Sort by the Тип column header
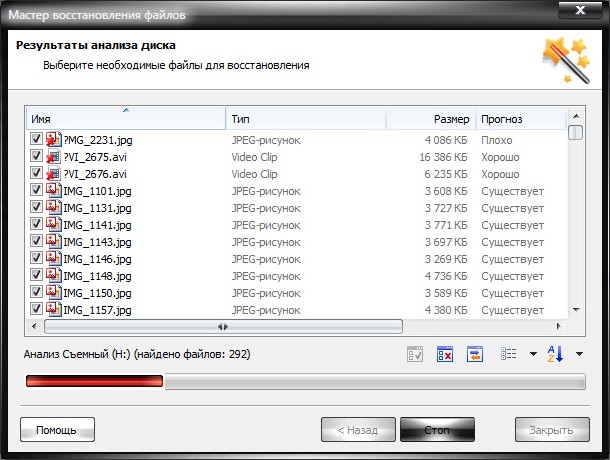The width and height of the screenshot is (610, 460). 306,118
